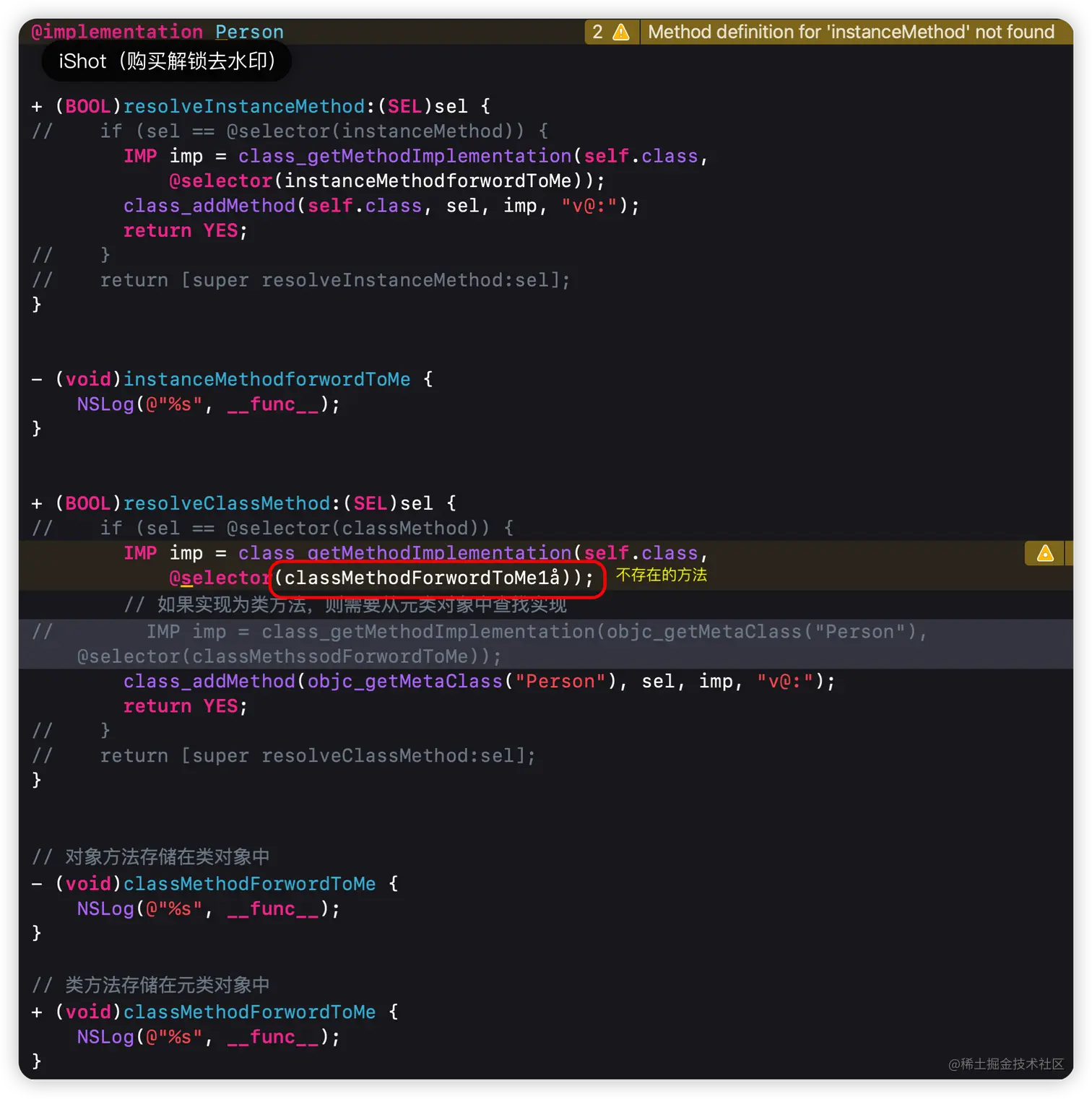Select the class_addMethod call with objc_getMetaClass

point(478,681)
